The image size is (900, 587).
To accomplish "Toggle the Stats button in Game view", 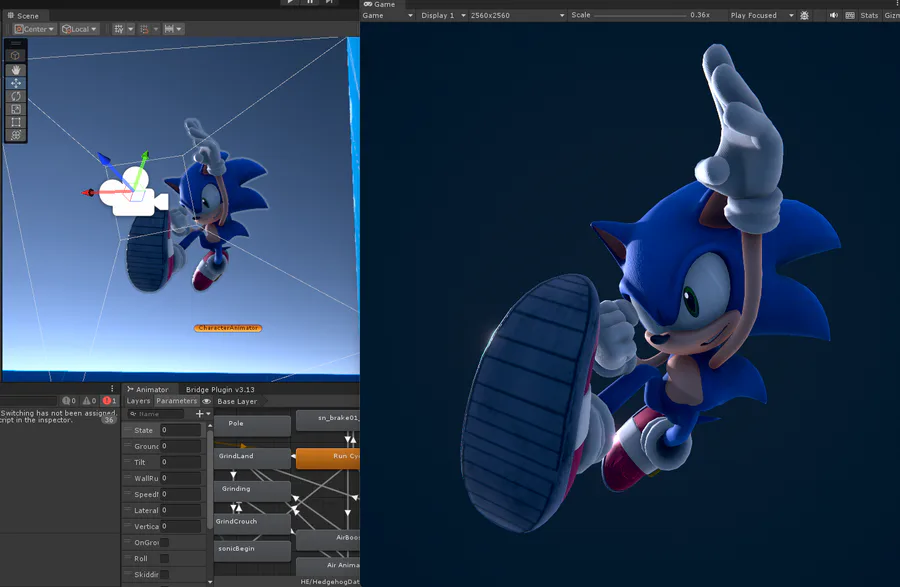I will (x=869, y=15).
